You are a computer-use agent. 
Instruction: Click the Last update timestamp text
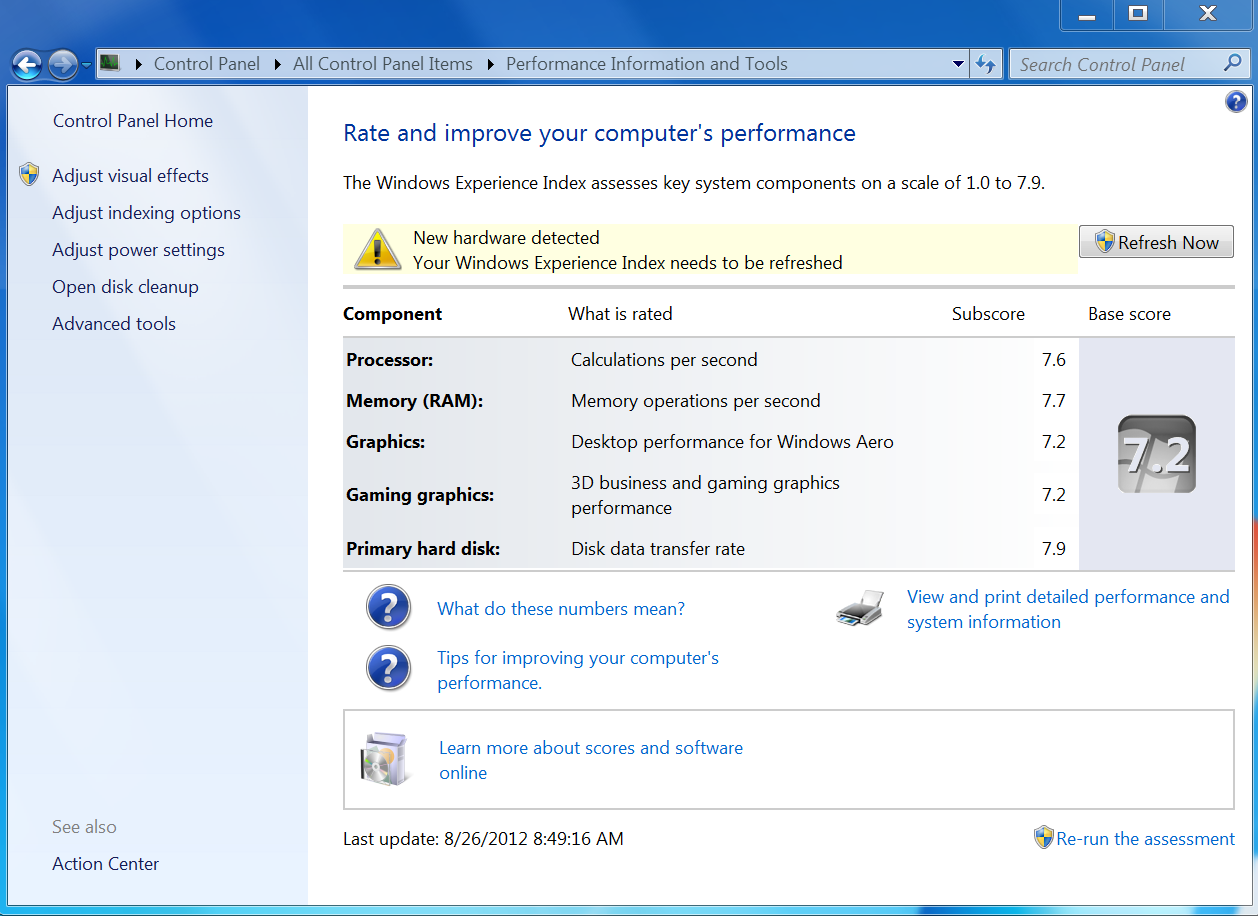(x=483, y=839)
